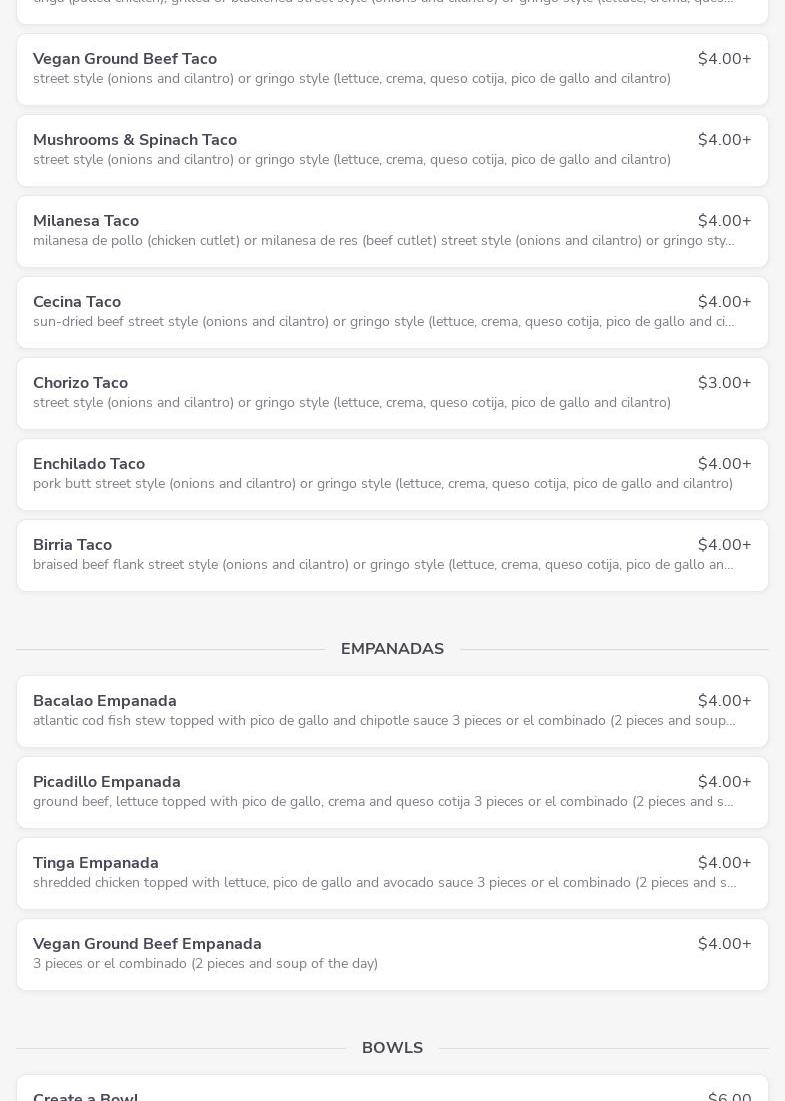
Task: Click the Cecina Taco title text
Action: [x=77, y=302]
